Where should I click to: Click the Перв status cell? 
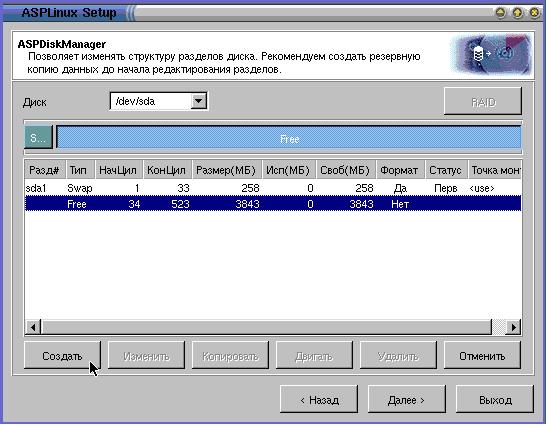[x=445, y=188]
